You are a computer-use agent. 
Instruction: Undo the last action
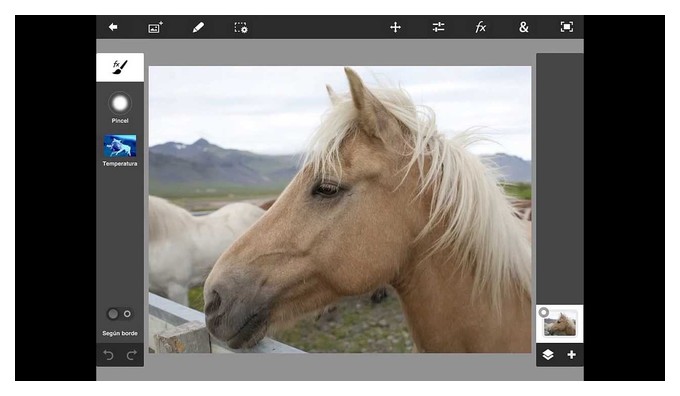click(x=108, y=355)
